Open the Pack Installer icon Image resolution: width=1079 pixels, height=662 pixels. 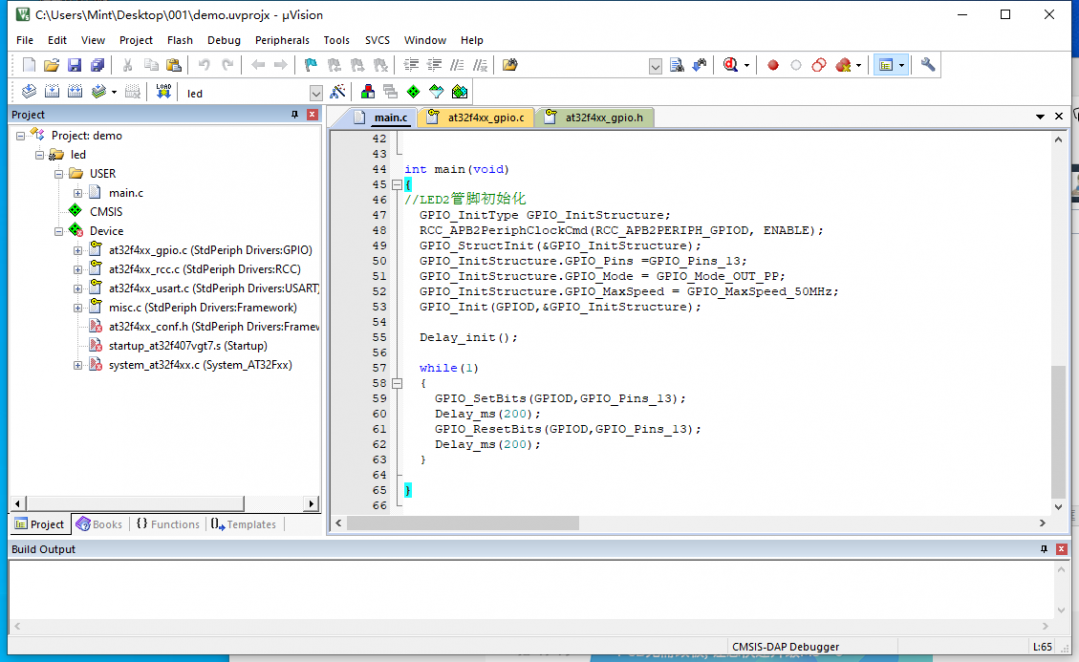(459, 92)
